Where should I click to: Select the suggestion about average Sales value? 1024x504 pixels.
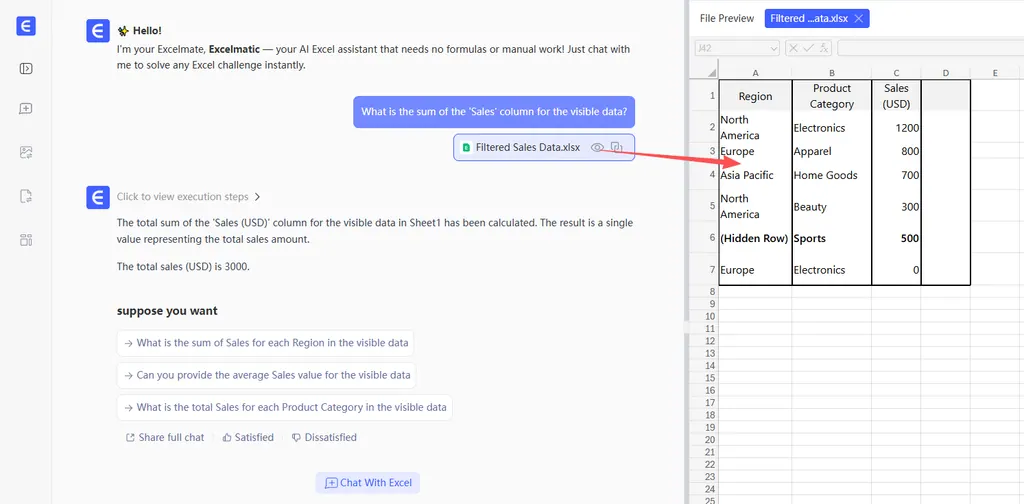(267, 375)
